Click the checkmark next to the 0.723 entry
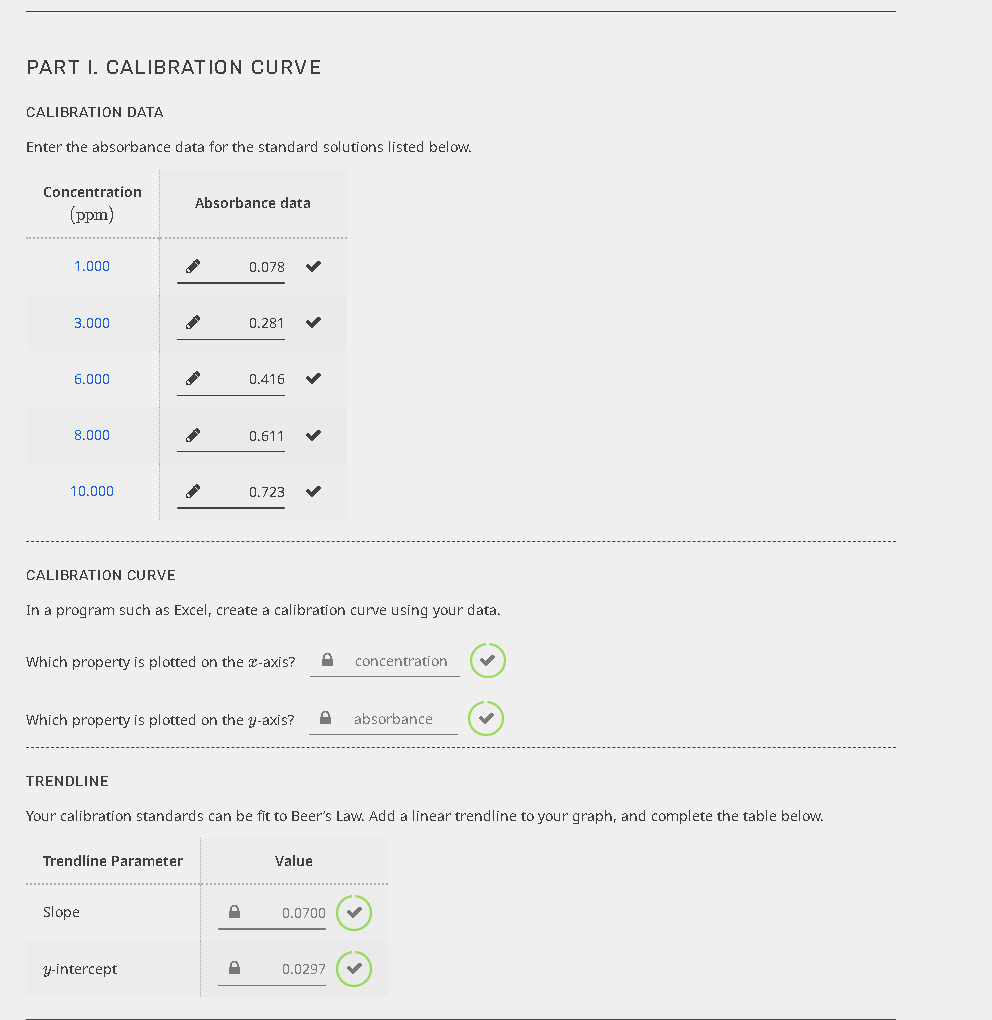 [x=314, y=491]
